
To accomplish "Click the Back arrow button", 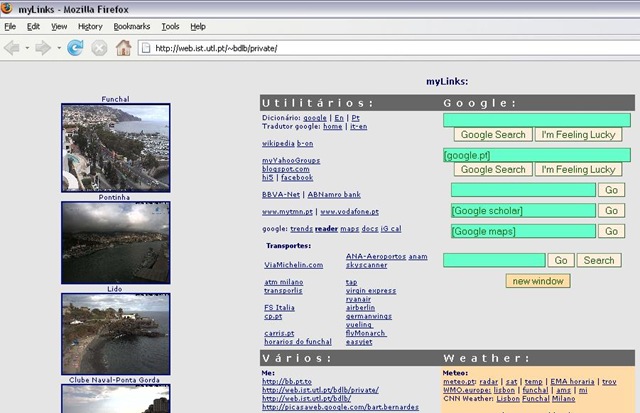I will (12, 48).
